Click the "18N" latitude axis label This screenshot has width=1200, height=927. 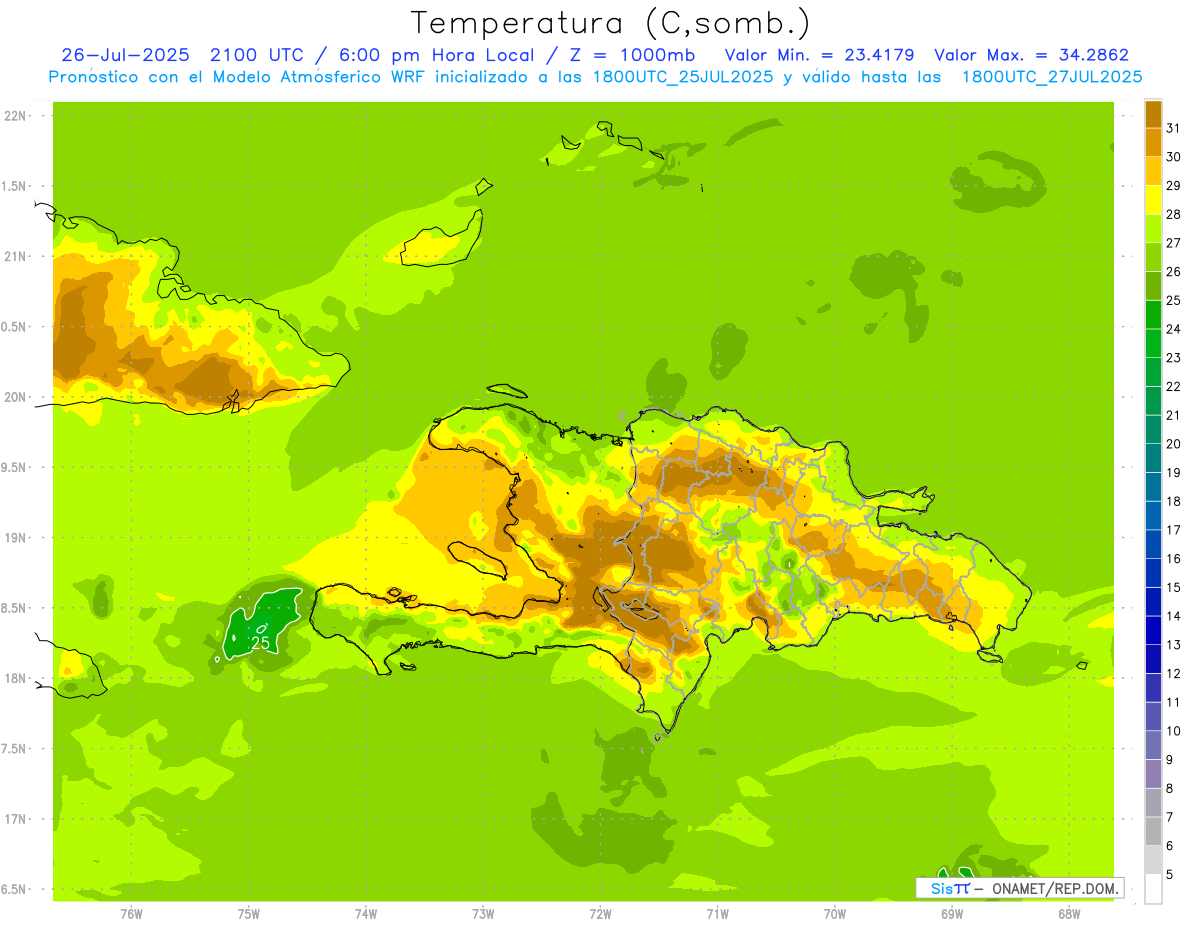click(x=14, y=678)
